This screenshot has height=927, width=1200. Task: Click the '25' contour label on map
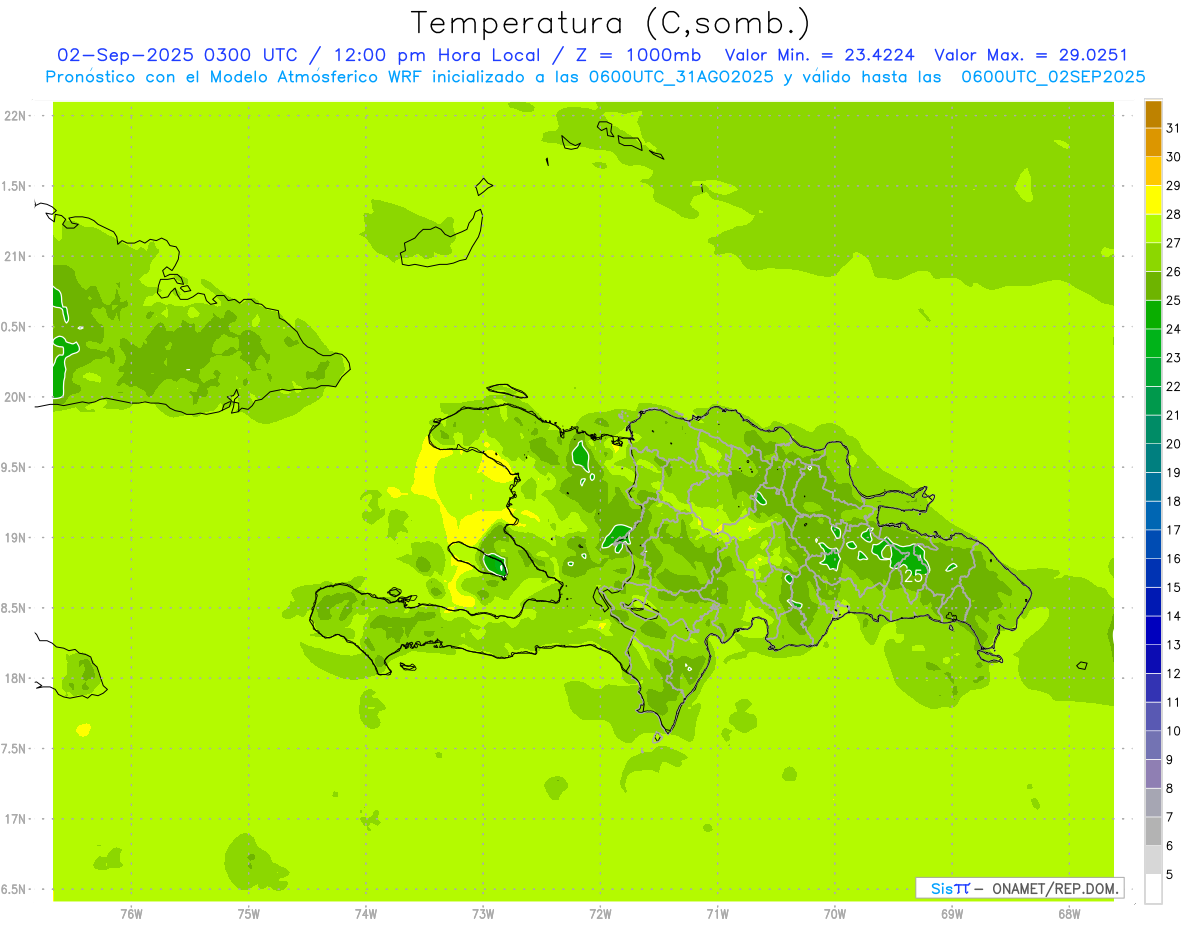pos(913,576)
